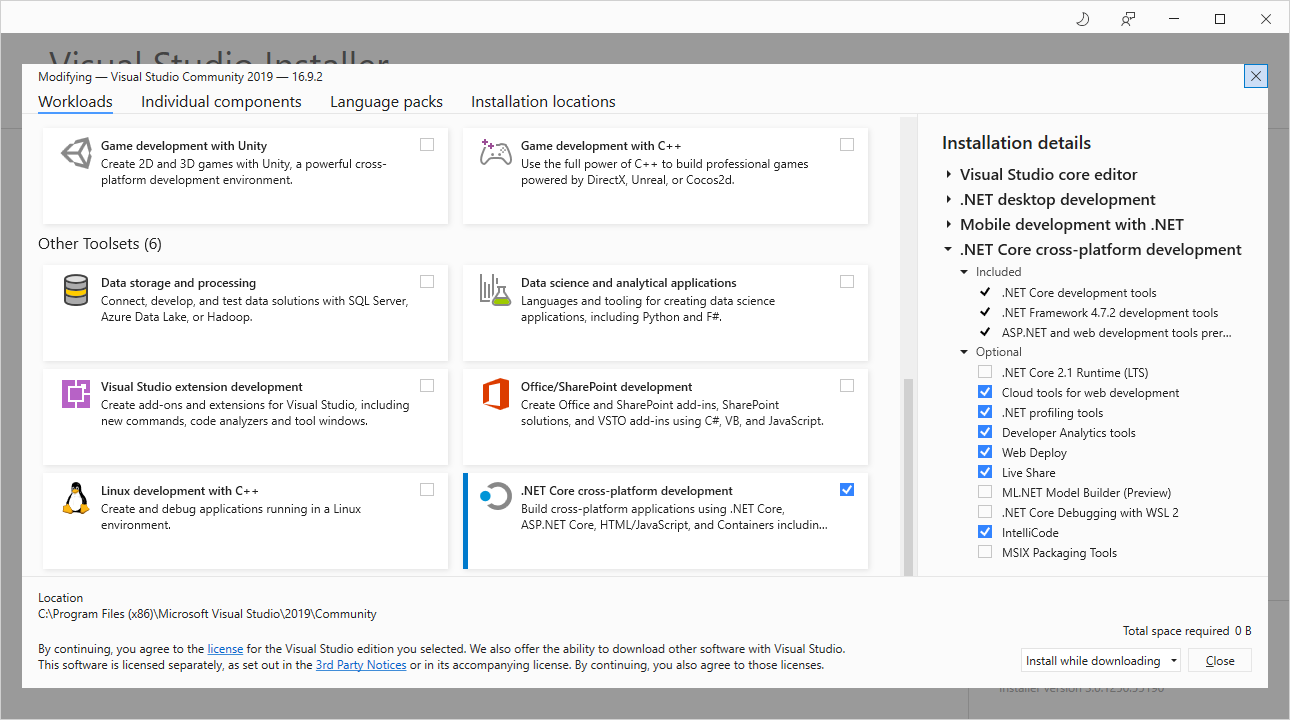Open the 3rd Party Notices link

coord(361,665)
